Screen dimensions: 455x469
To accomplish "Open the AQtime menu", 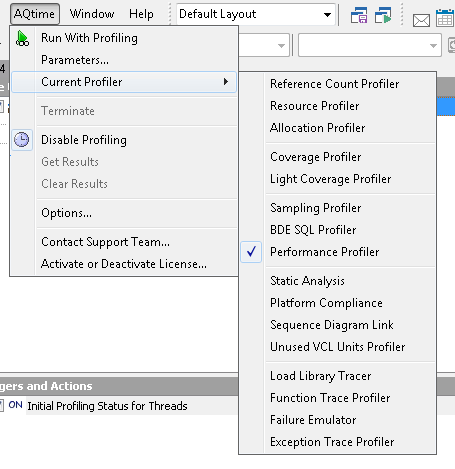I will (35, 14).
